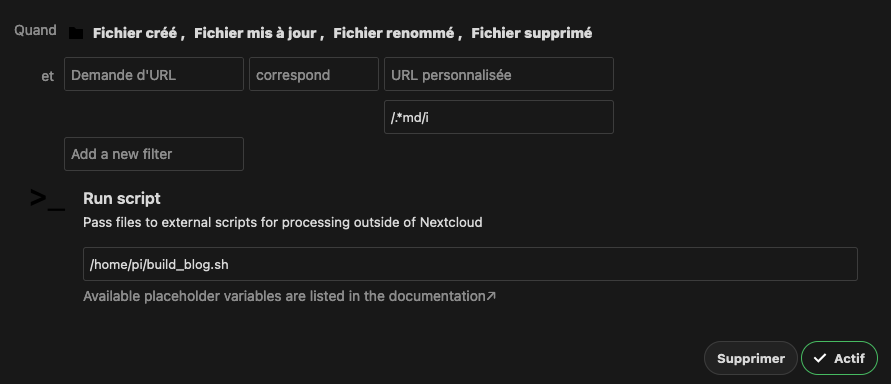Select the Fichier supprimé event

click(x=532, y=34)
